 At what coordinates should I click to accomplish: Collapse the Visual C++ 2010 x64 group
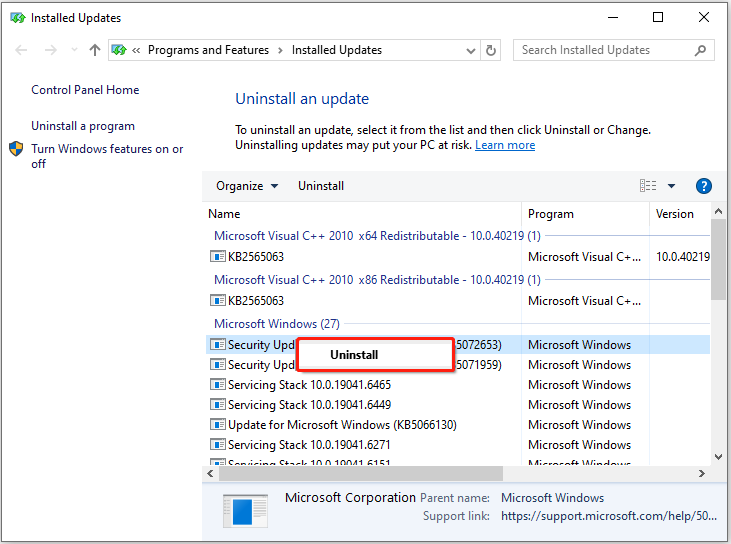tap(377, 236)
